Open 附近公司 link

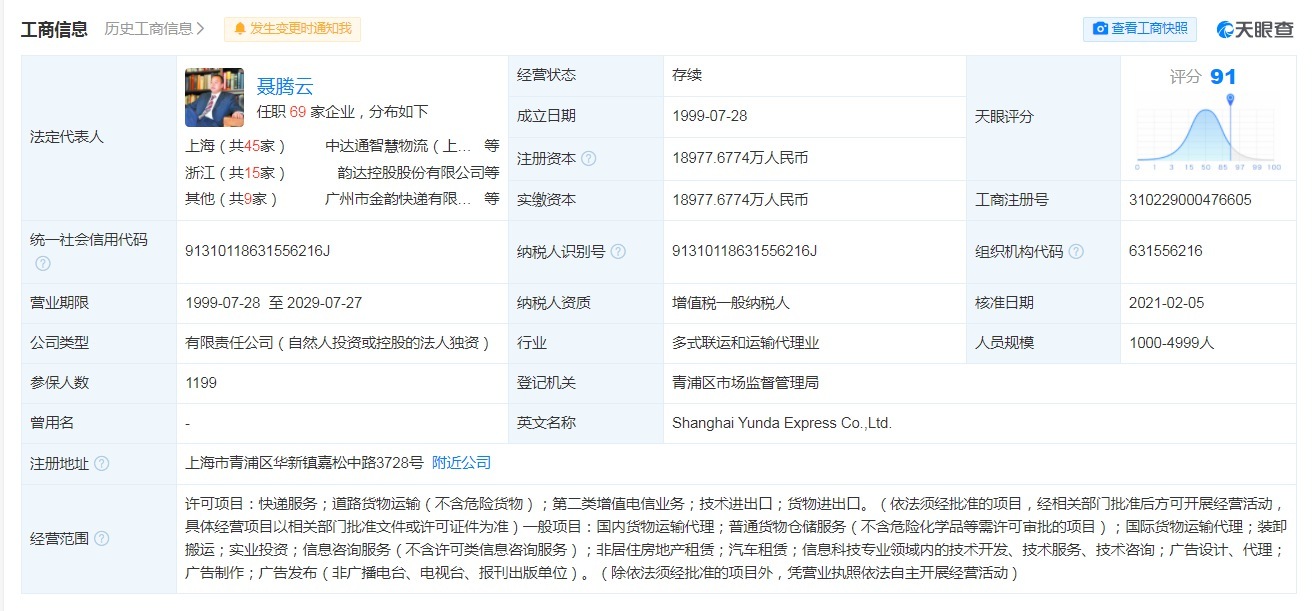tap(461, 463)
